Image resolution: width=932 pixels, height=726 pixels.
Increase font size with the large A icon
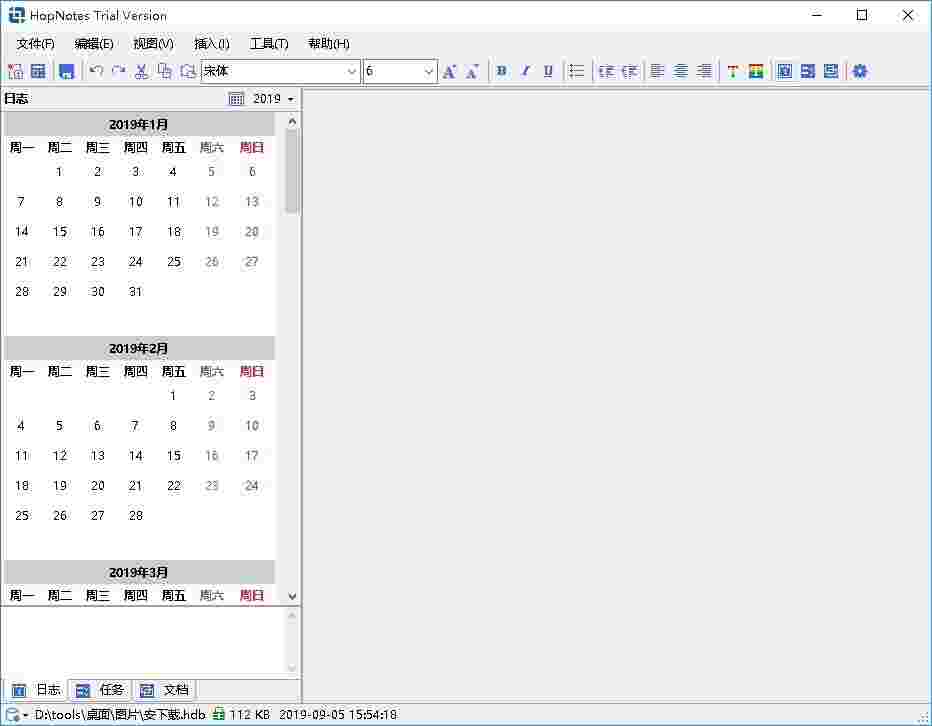(x=449, y=71)
